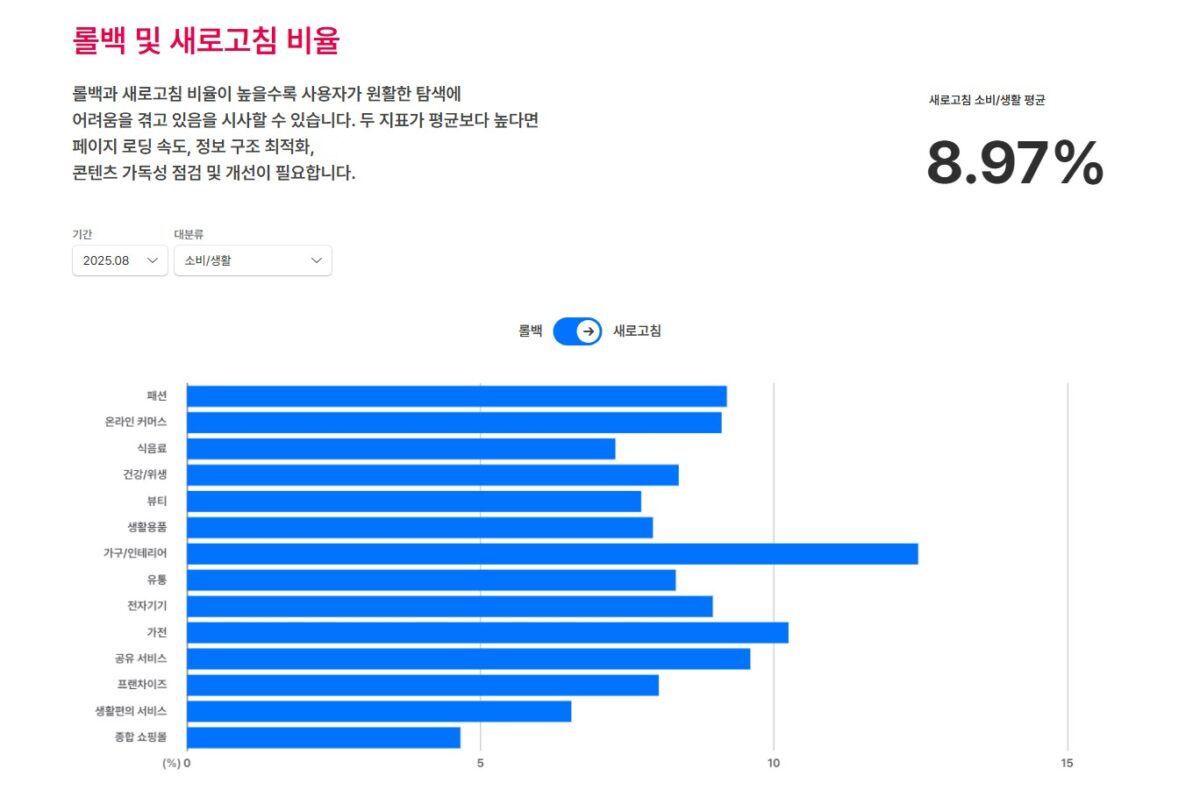Click the arrow icon inside the toggle
The width and height of the screenshot is (1200, 797).
589,331
